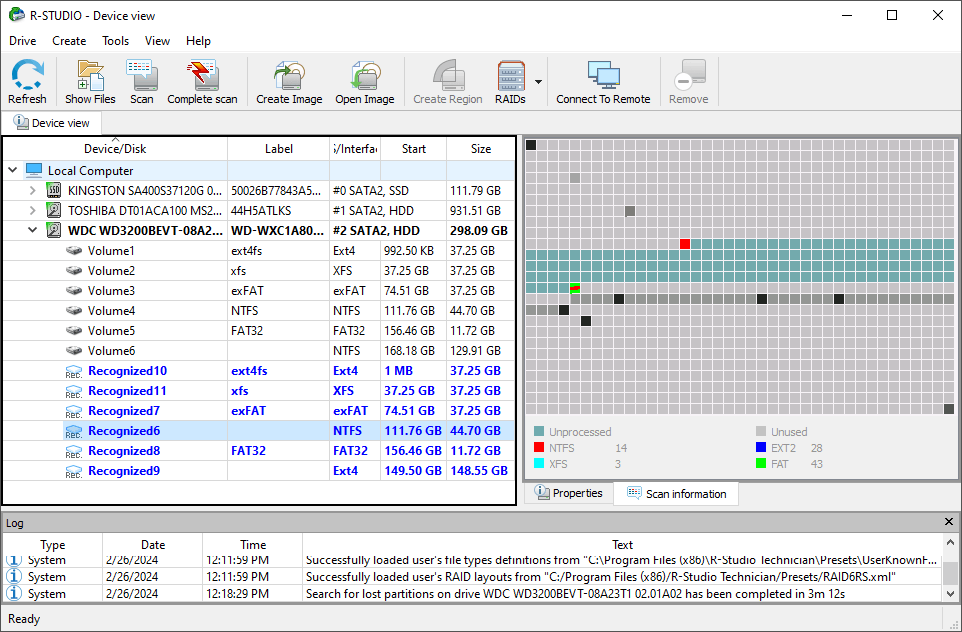Switch to the Scan information tab
The image size is (962, 632).
[x=676, y=494]
